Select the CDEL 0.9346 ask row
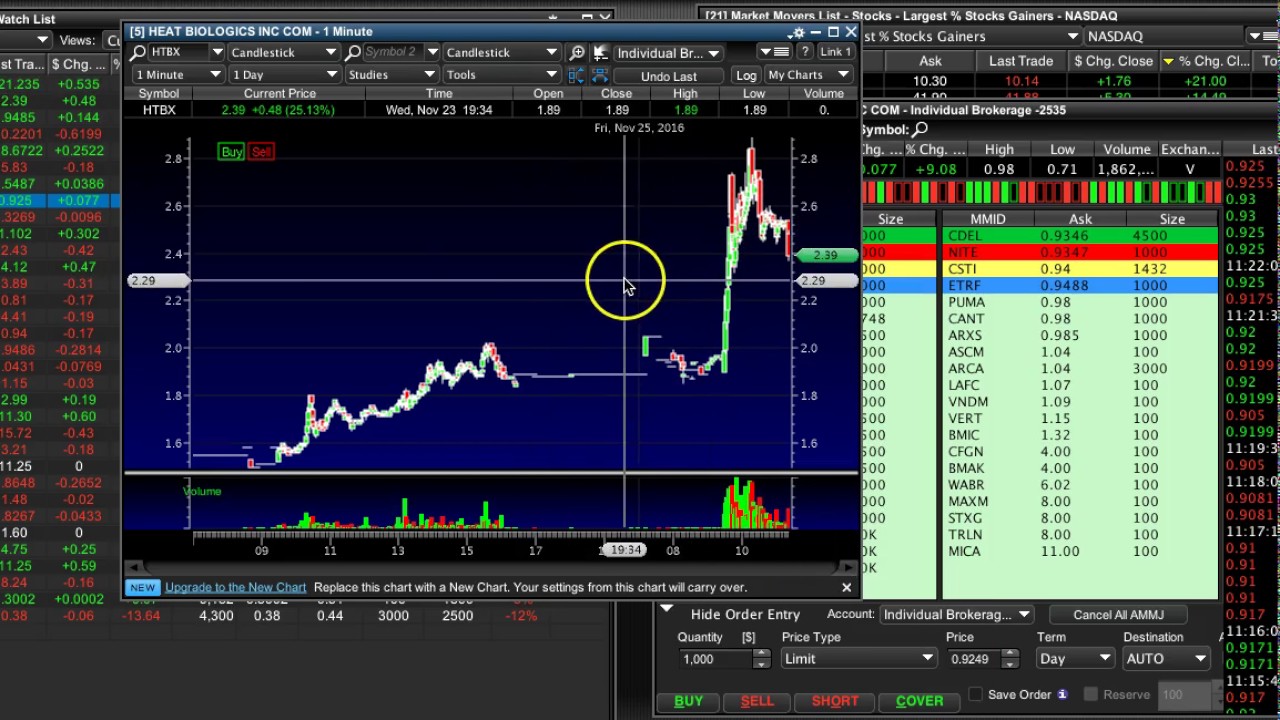 1079,236
